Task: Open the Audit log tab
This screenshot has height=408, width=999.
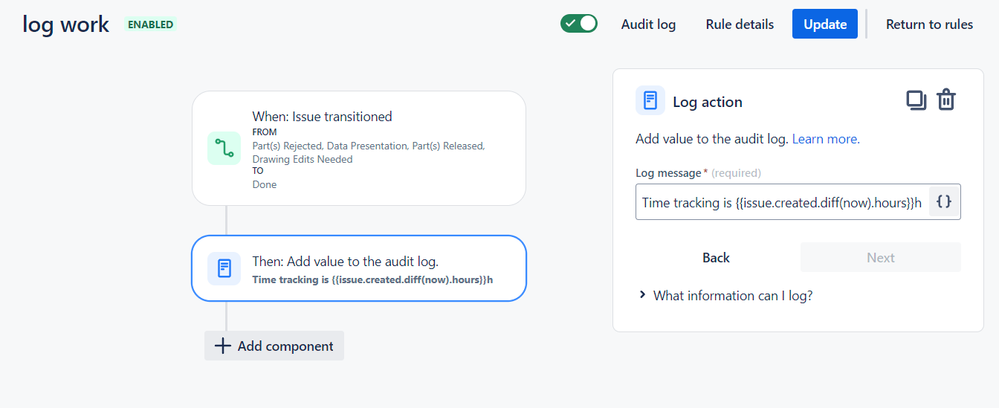Action: point(648,24)
